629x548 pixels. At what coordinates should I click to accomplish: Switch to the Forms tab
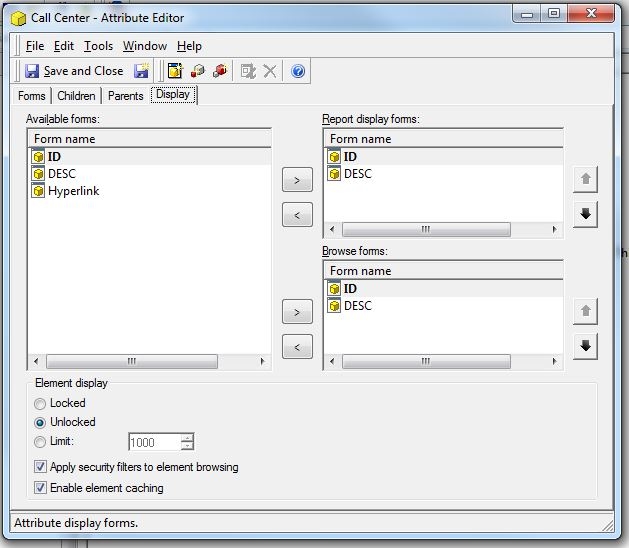(x=32, y=96)
